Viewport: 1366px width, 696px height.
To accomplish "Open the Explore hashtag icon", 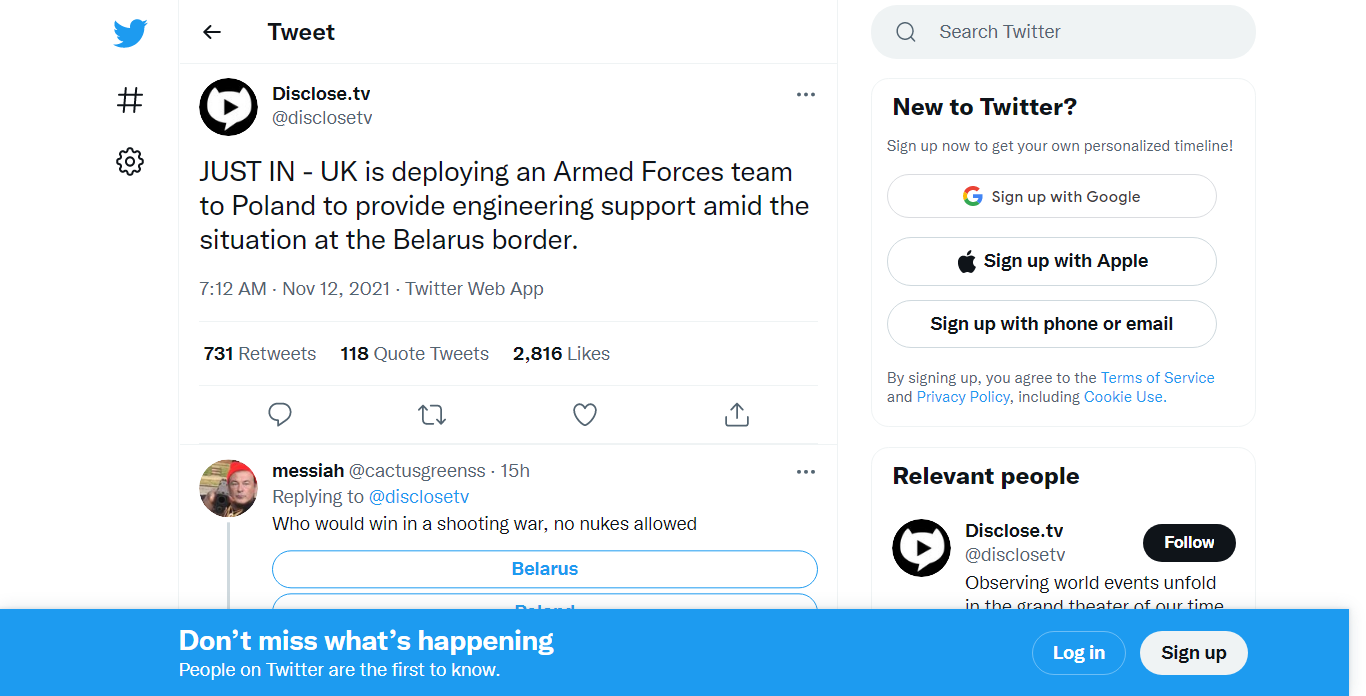I will (130, 100).
